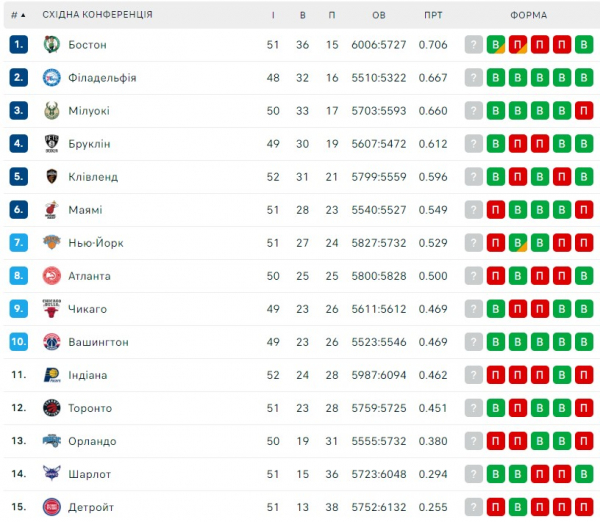Viewport: 600px width, 522px height.
Task: Sort table by ОВ column header
Action: point(378,15)
